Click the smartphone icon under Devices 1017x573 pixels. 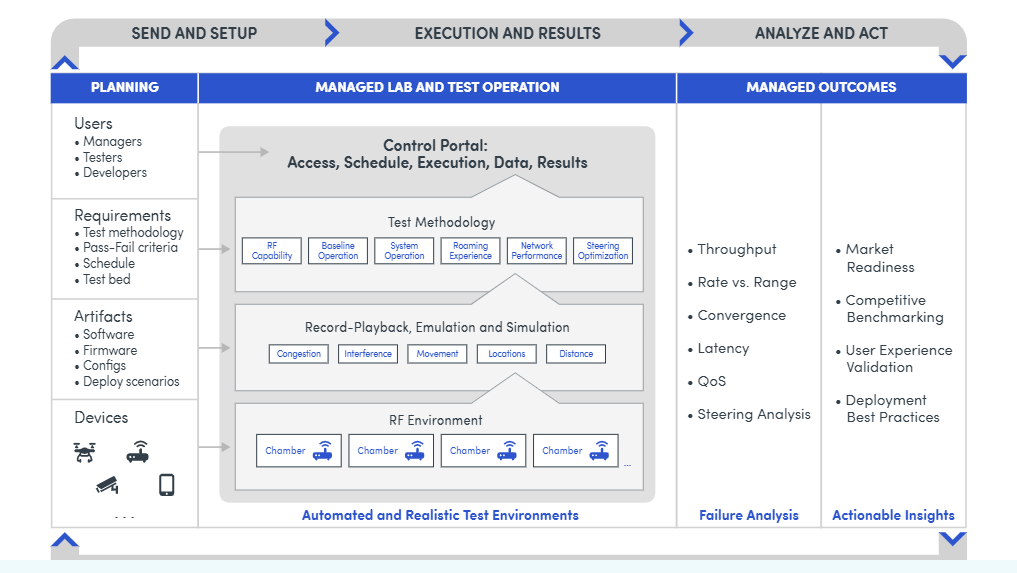(x=166, y=485)
